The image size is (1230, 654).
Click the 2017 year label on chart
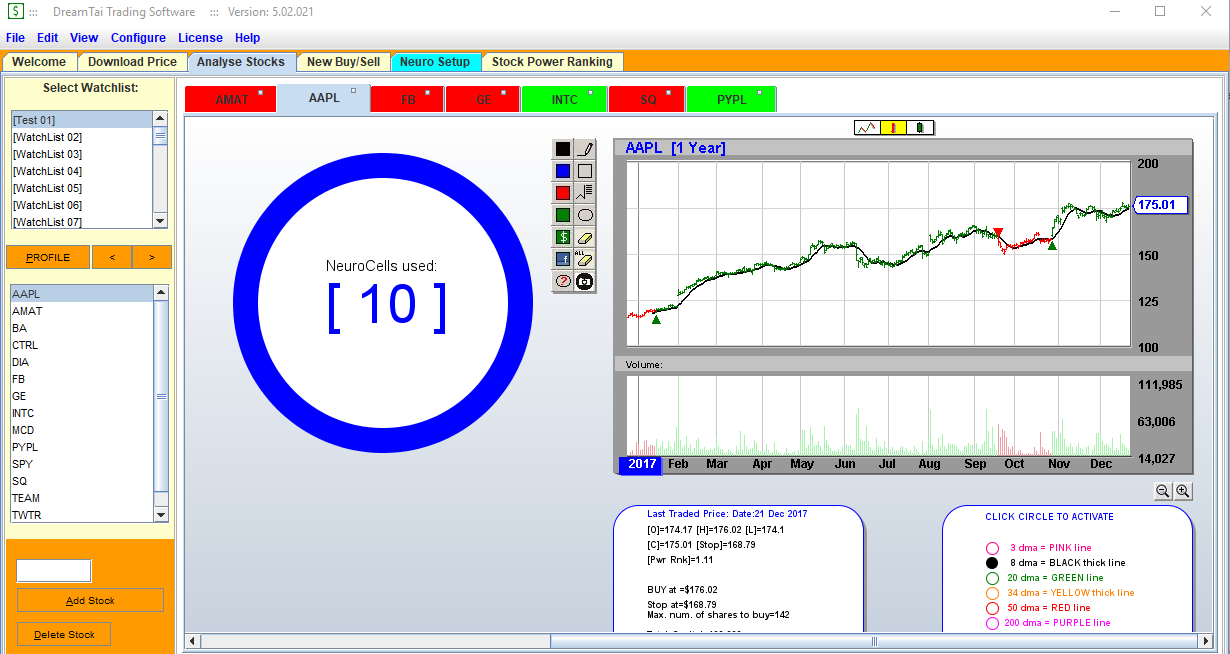point(642,464)
